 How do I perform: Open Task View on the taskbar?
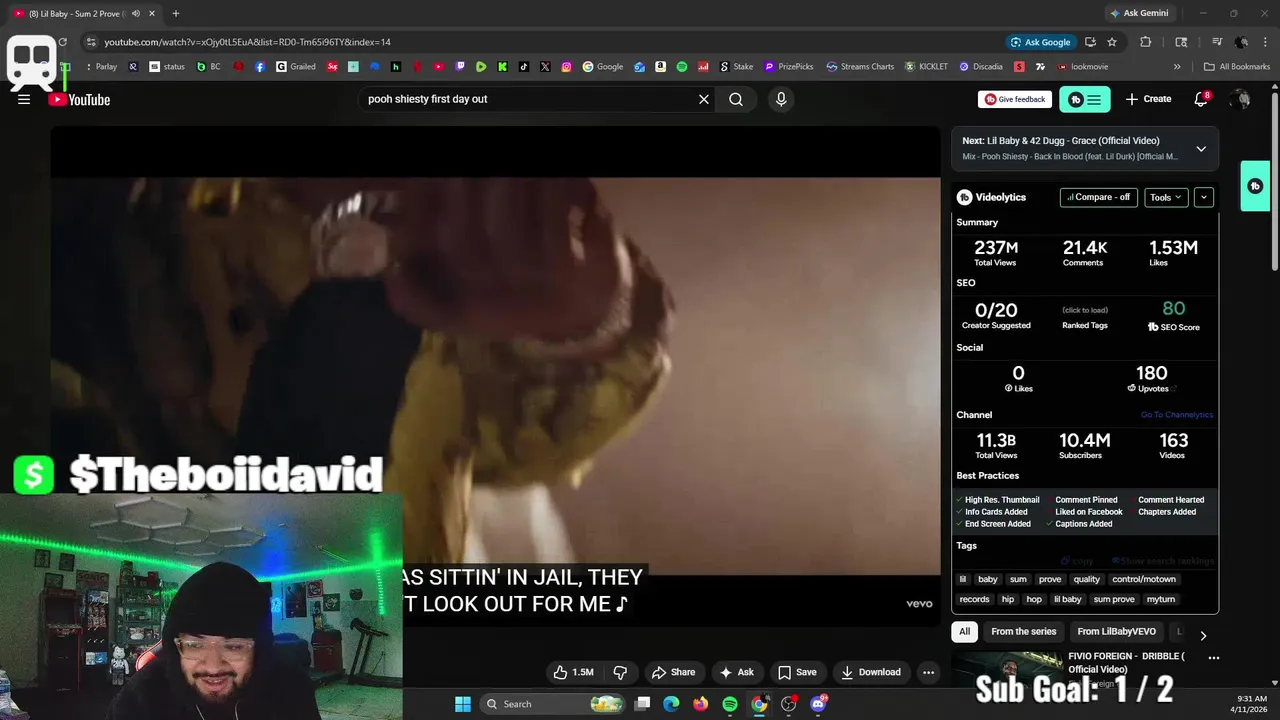643,704
